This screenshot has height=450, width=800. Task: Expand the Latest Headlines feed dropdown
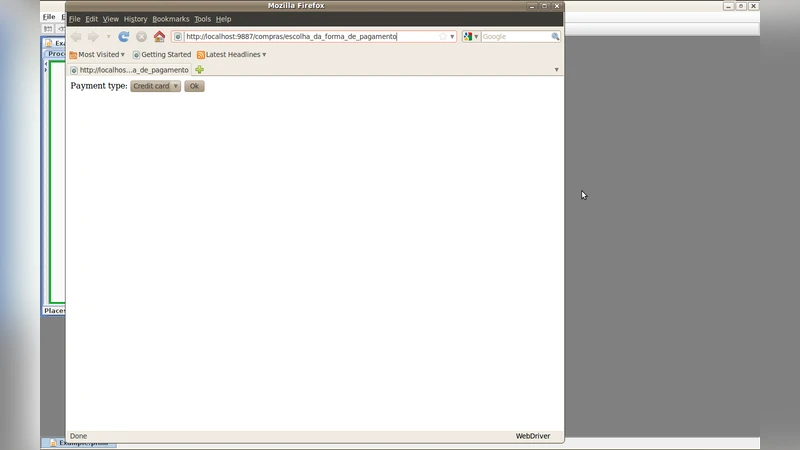pyautogui.click(x=232, y=55)
